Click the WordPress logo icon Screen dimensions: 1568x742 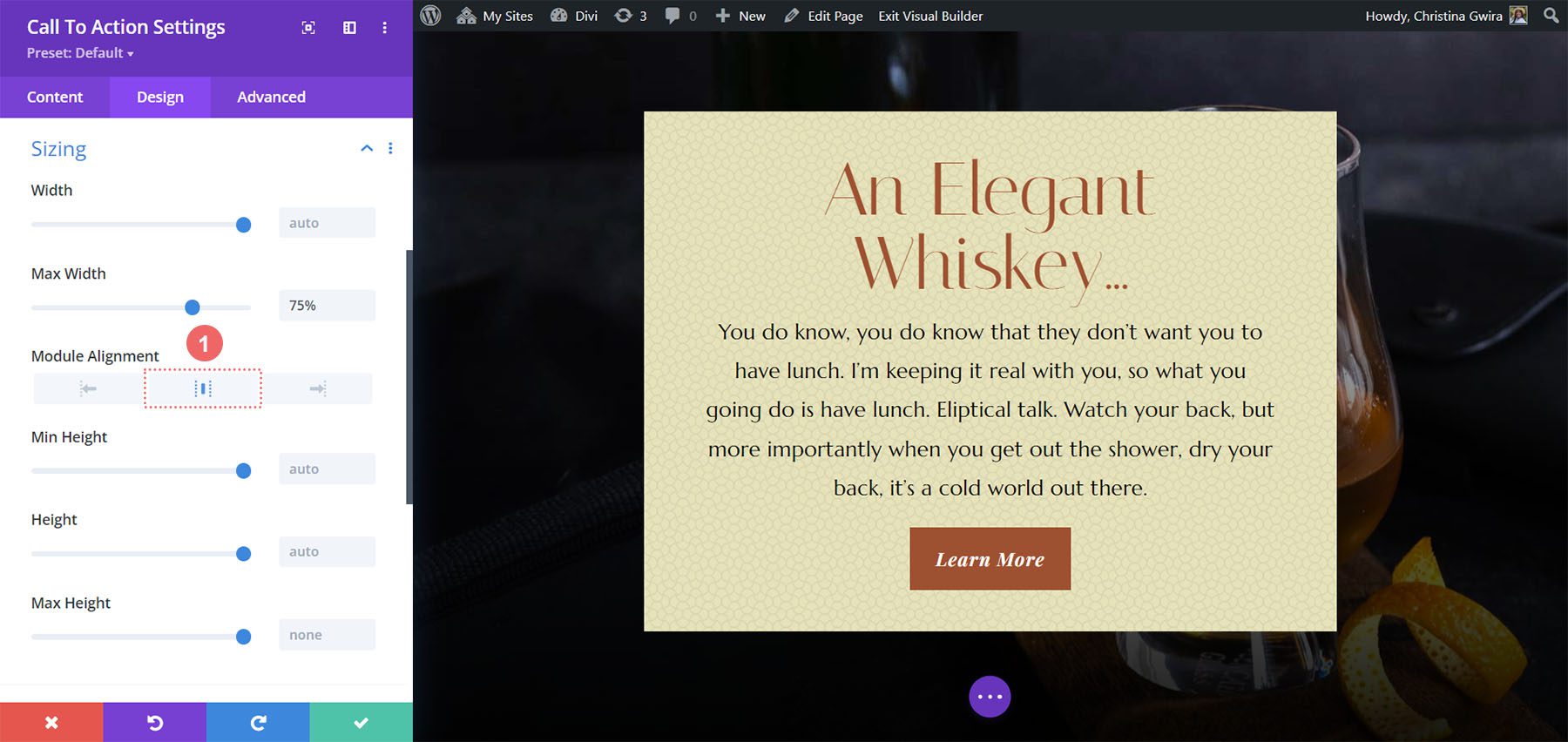pyautogui.click(x=430, y=16)
